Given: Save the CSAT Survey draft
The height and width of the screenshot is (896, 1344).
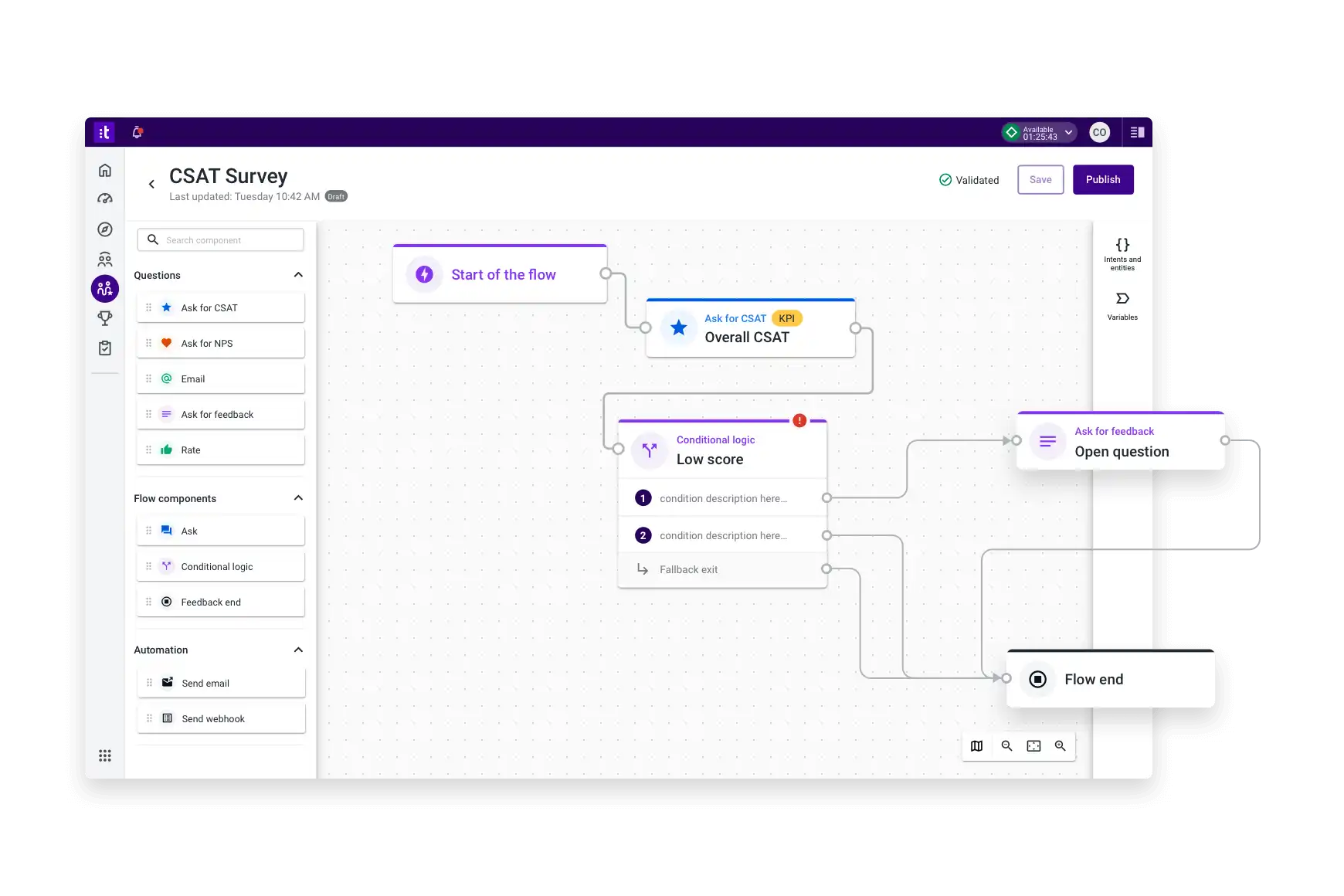Looking at the screenshot, I should pos(1040,179).
